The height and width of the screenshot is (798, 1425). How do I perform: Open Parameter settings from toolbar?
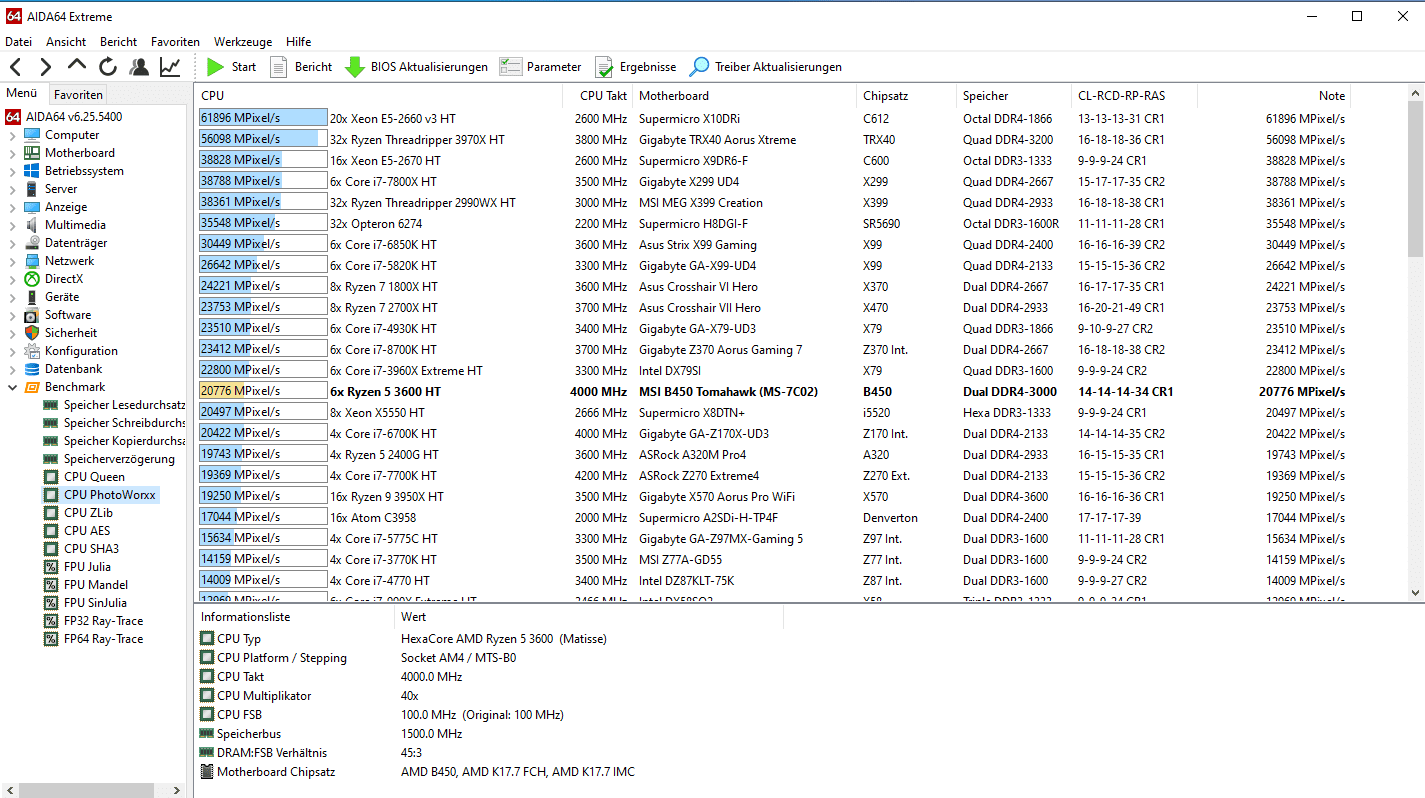pos(540,67)
